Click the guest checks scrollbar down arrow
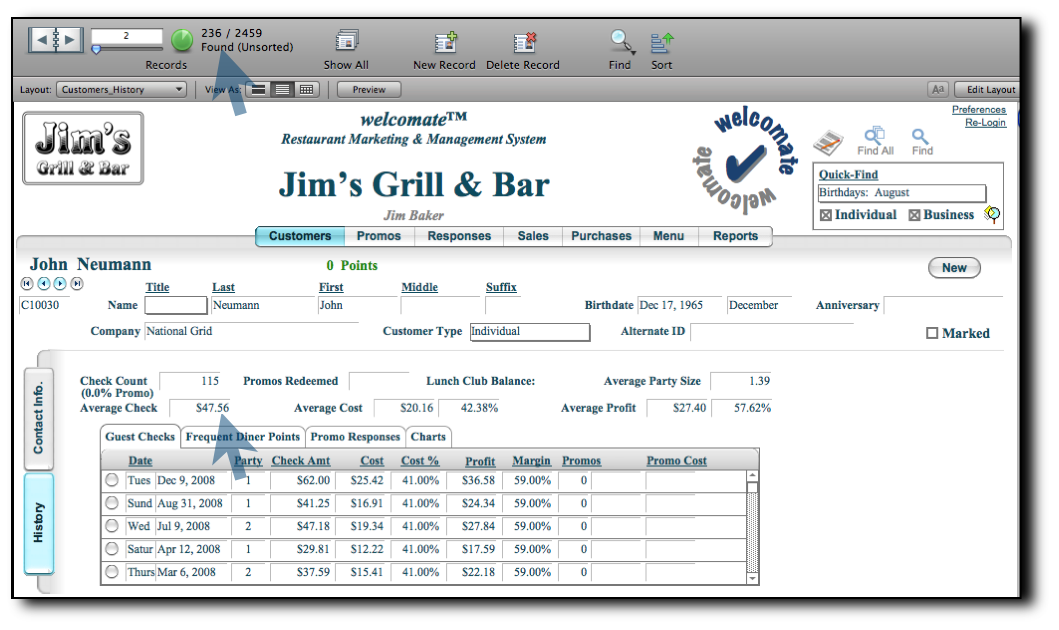Screen dimensions: 1059x630 752,578
